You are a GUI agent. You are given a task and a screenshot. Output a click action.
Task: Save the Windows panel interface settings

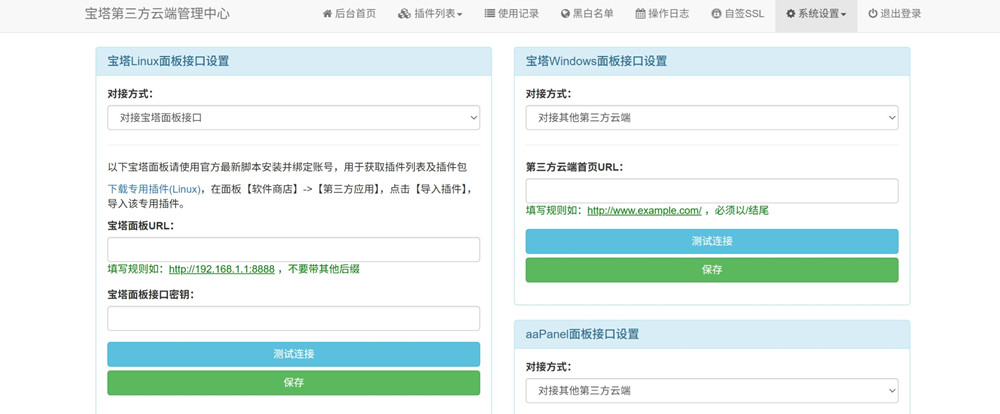tap(711, 270)
